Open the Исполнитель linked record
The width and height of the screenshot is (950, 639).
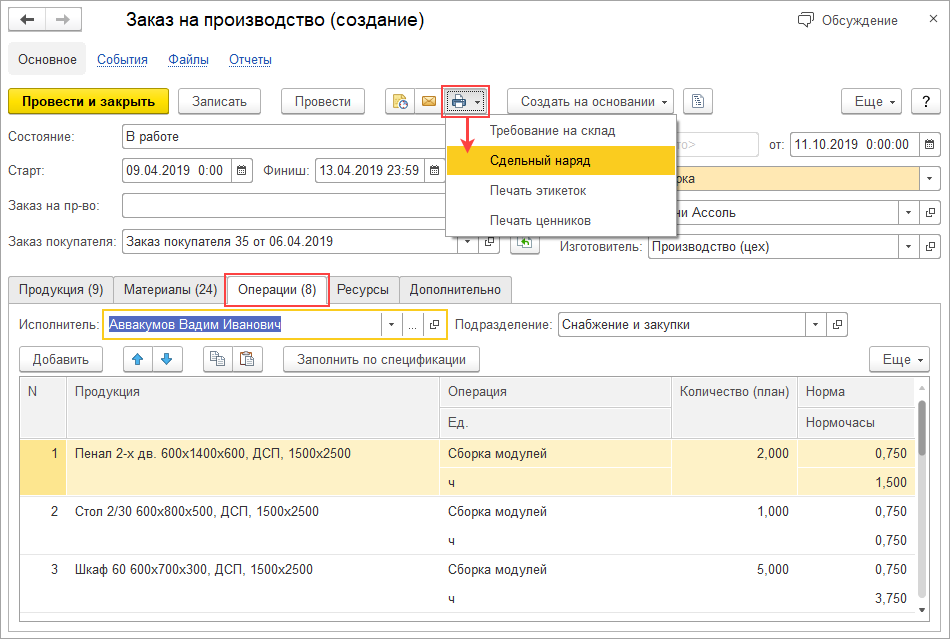[x=434, y=325]
